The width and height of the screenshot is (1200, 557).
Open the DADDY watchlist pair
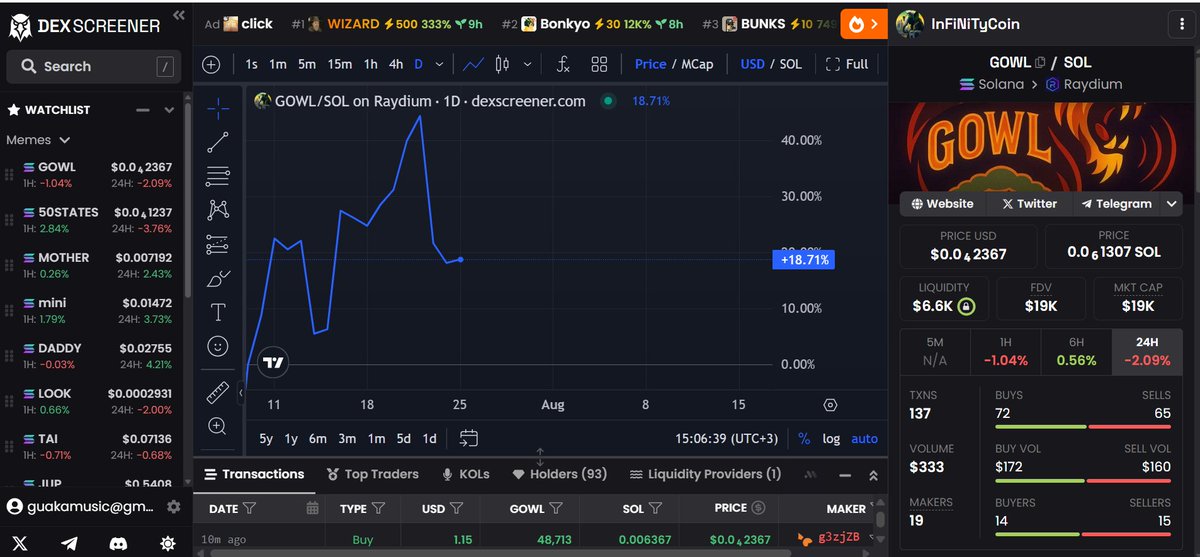coord(95,356)
